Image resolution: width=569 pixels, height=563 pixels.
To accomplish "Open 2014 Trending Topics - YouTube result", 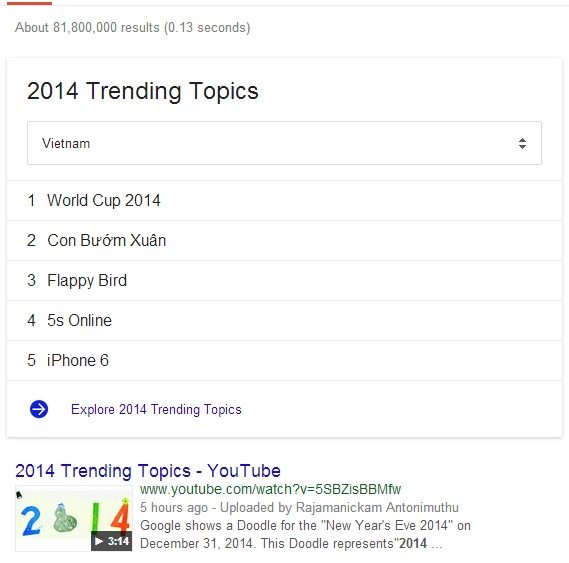I will (x=148, y=471).
